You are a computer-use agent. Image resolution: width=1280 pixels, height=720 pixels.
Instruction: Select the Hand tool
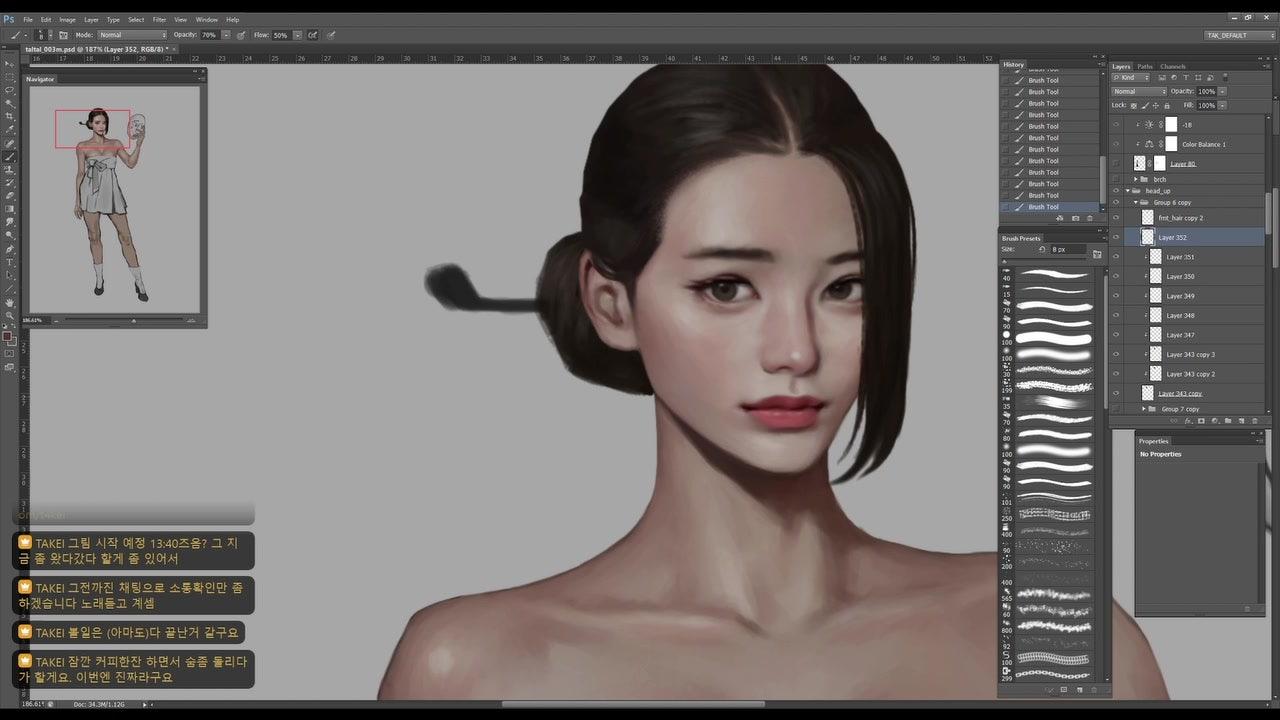pos(10,302)
